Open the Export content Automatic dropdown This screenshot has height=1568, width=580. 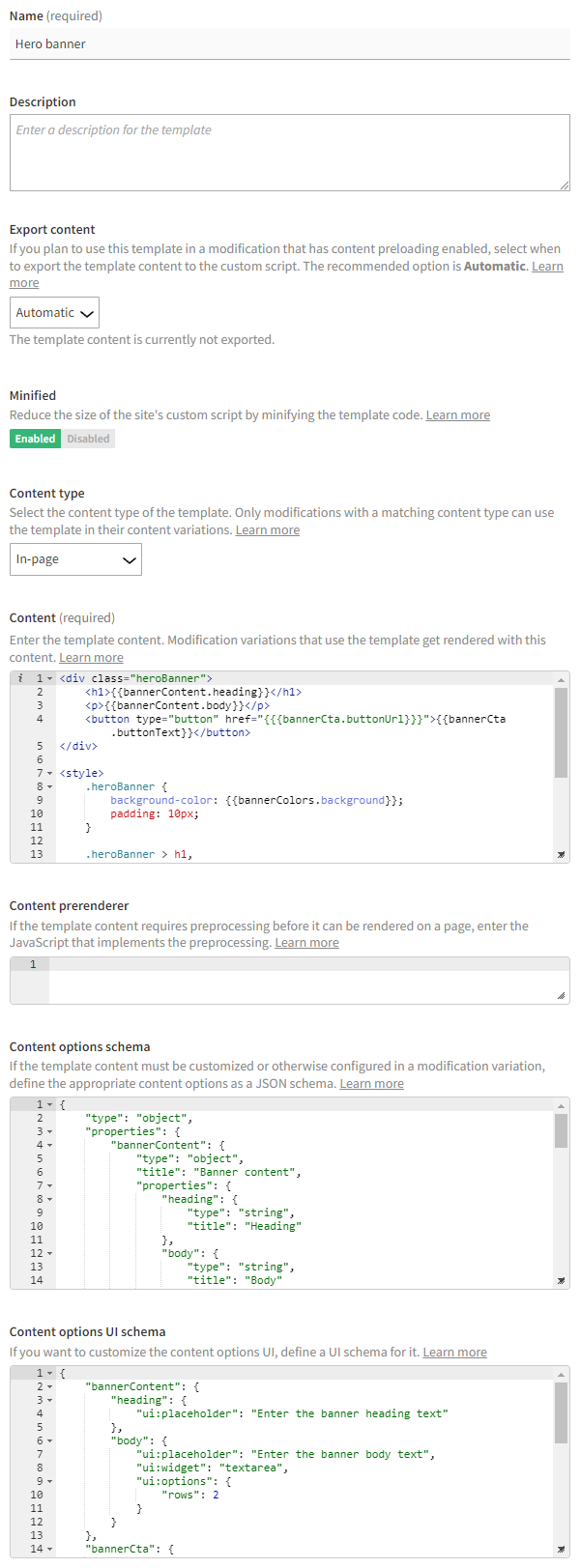54,313
